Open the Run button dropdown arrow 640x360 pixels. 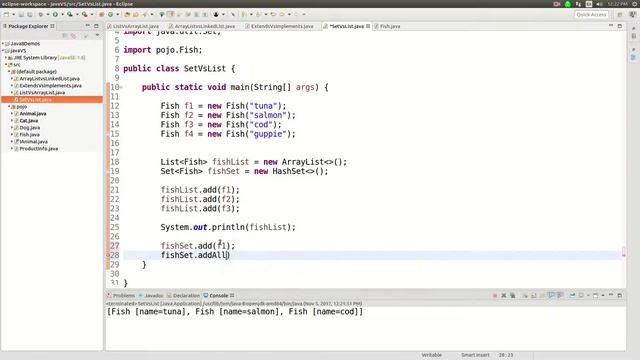62,14
